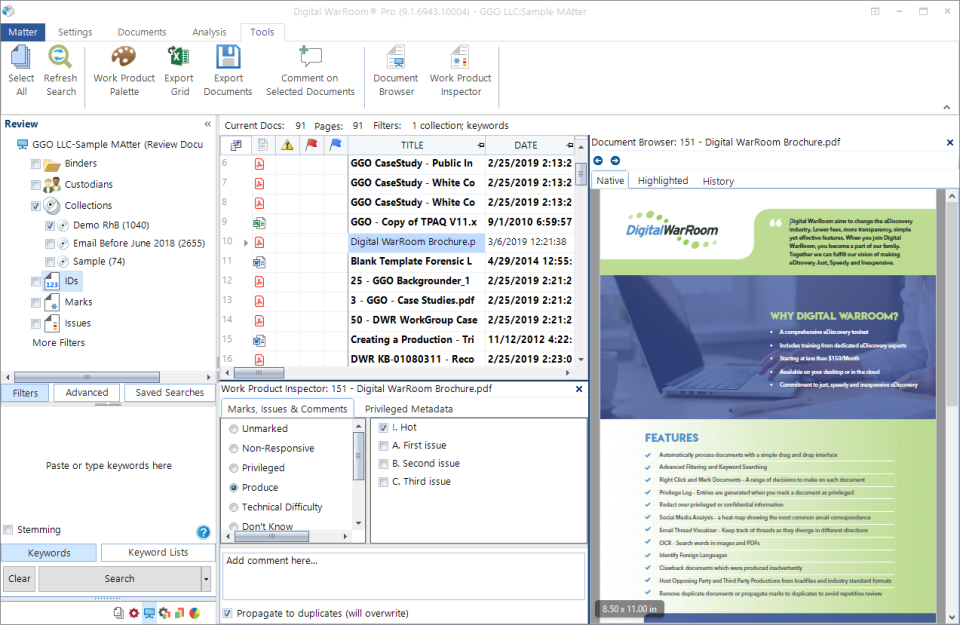Expand row 10 in document grid
The width and height of the screenshot is (960, 625).
pyautogui.click(x=246, y=242)
